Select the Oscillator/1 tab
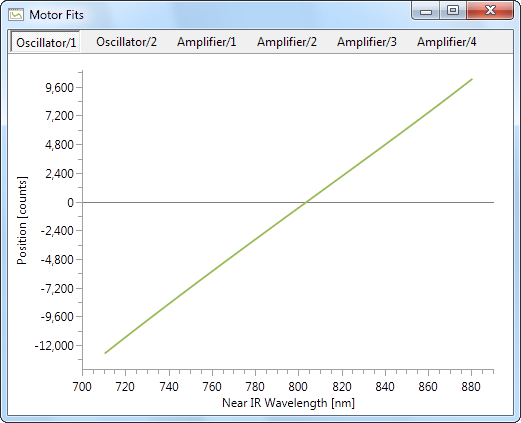Image resolution: width=521 pixels, height=423 pixels. (46, 42)
